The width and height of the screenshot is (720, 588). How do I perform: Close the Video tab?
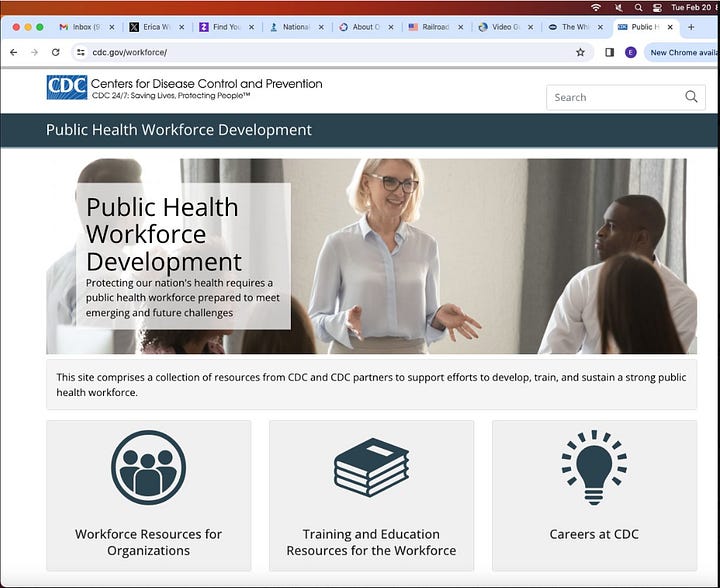coord(530,28)
